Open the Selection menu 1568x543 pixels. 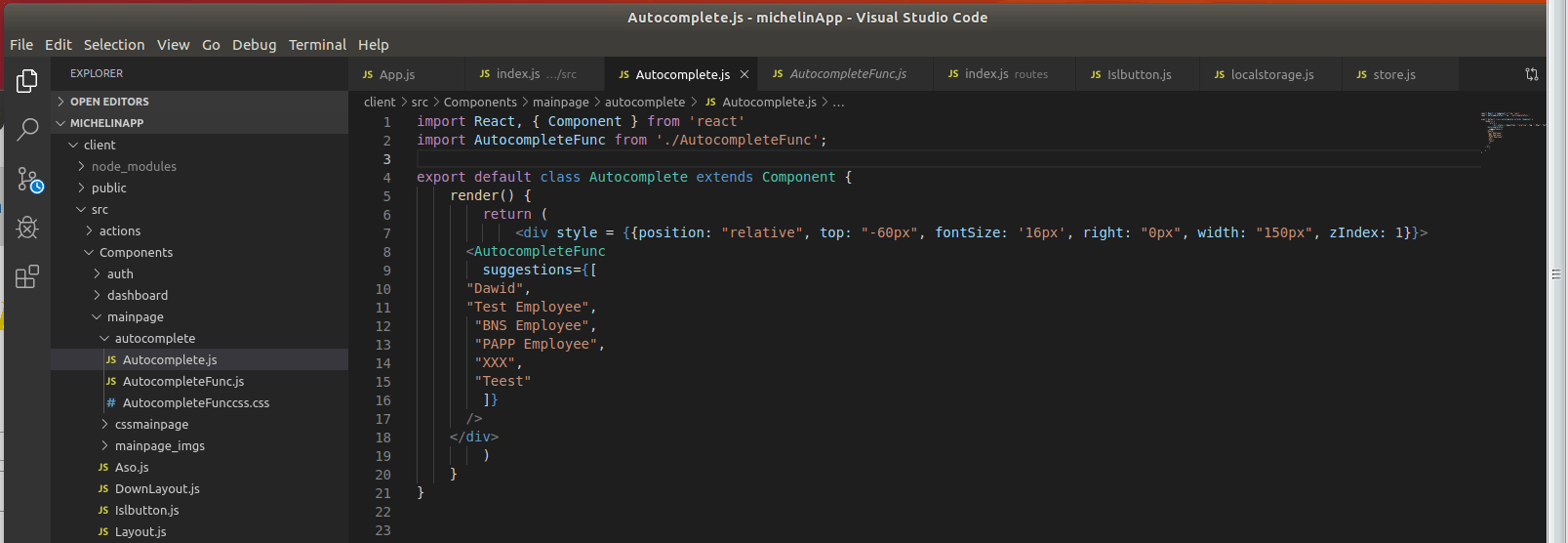[114, 45]
